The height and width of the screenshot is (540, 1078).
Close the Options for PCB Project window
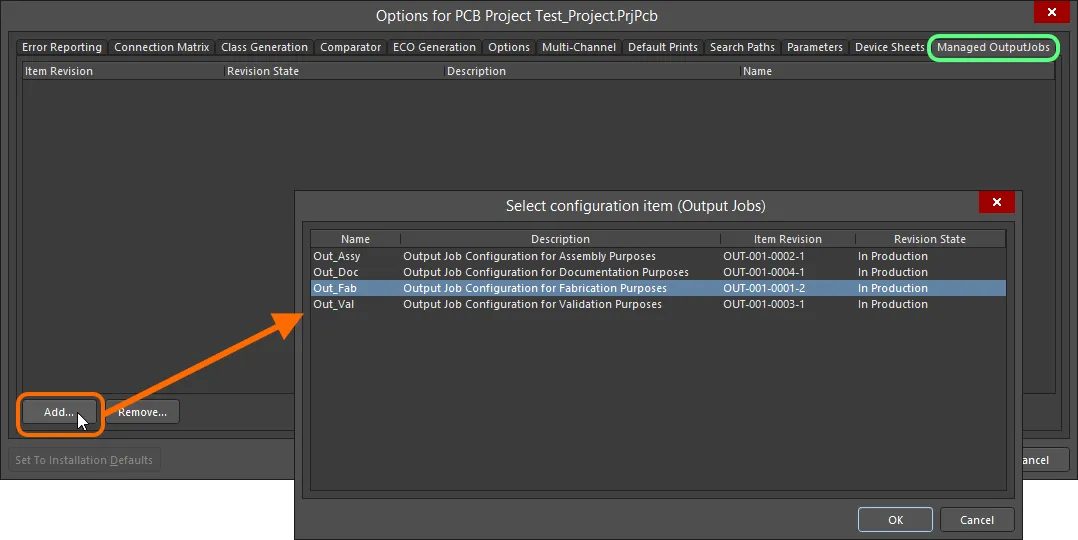tap(1052, 12)
